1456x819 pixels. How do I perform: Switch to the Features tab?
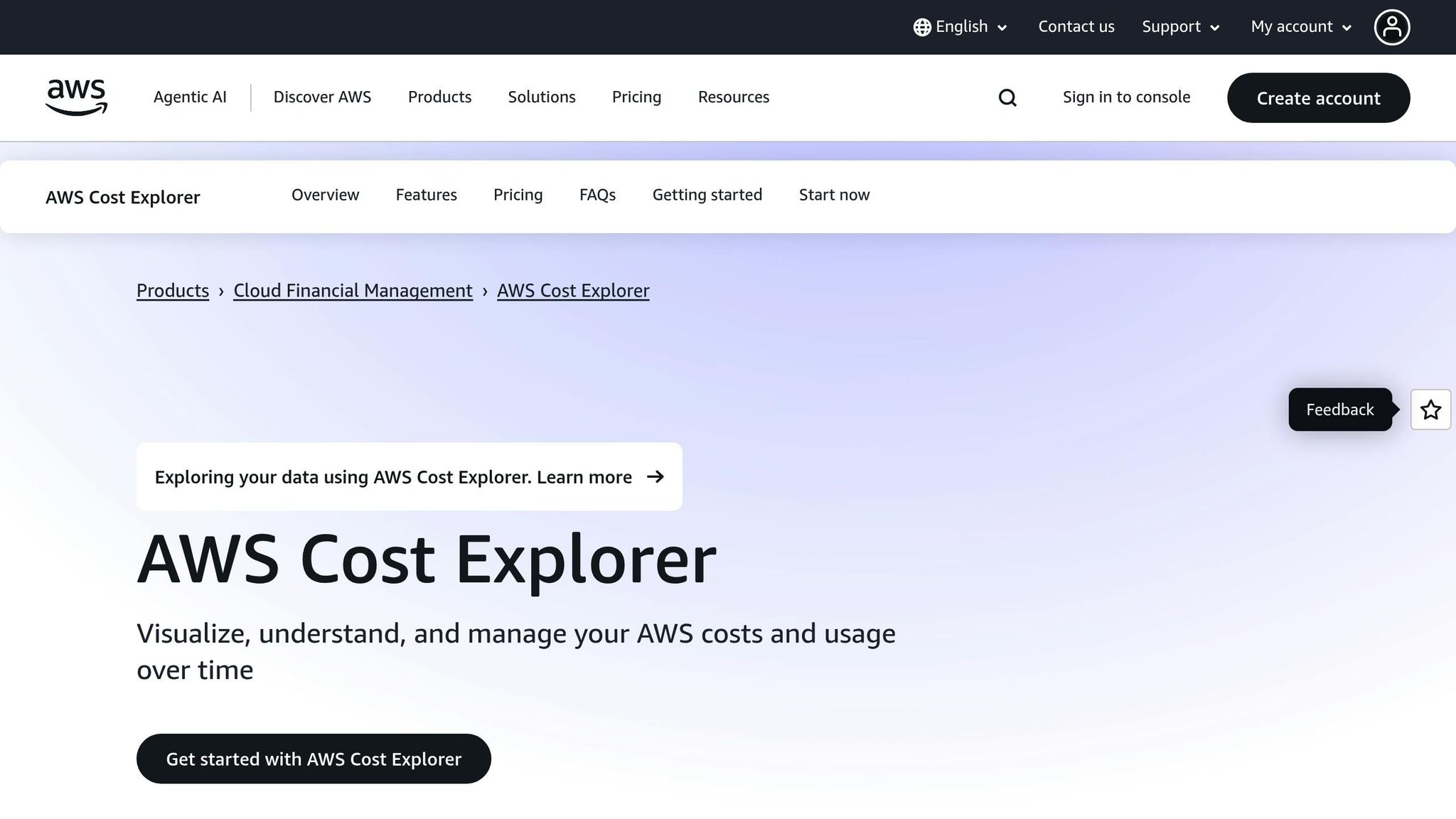[426, 195]
